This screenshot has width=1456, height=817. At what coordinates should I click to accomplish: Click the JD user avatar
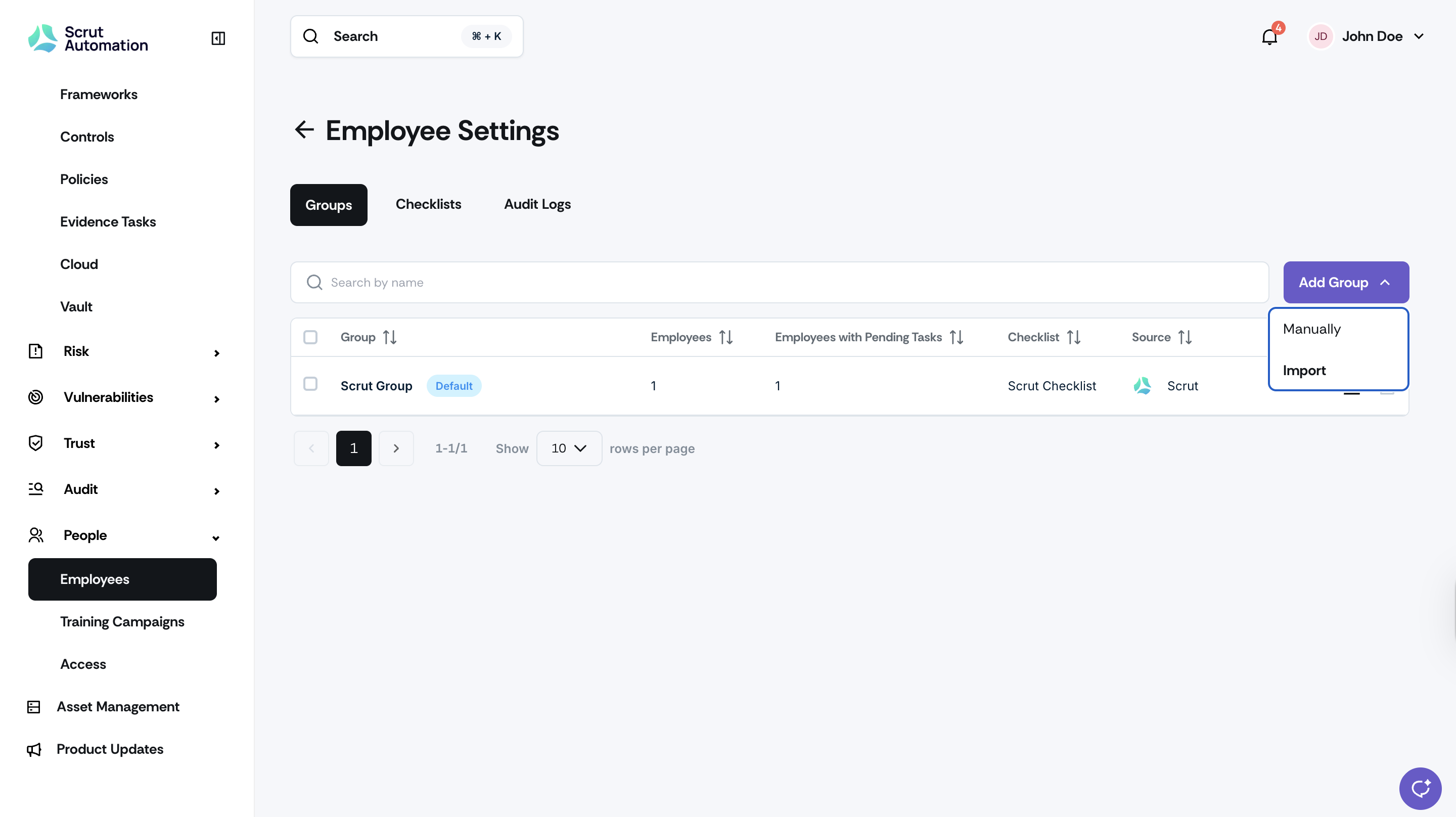coord(1321,37)
